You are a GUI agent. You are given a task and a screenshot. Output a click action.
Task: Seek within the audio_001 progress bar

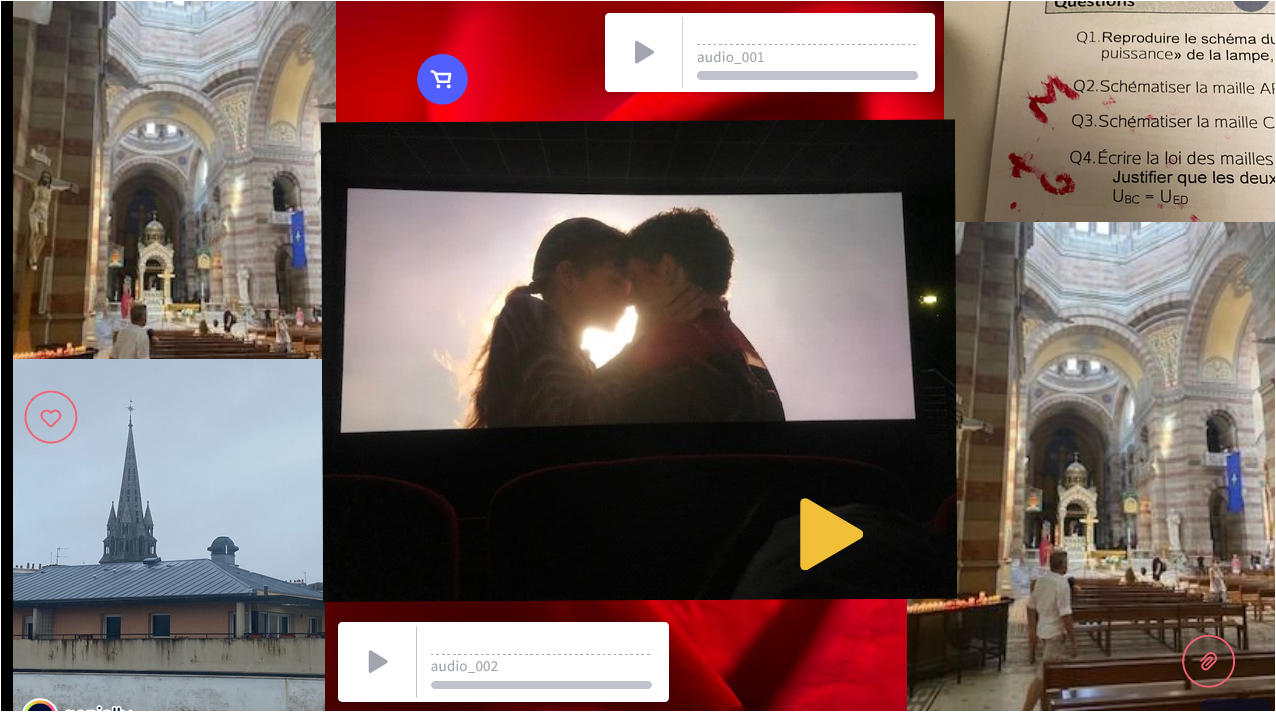[x=807, y=76]
